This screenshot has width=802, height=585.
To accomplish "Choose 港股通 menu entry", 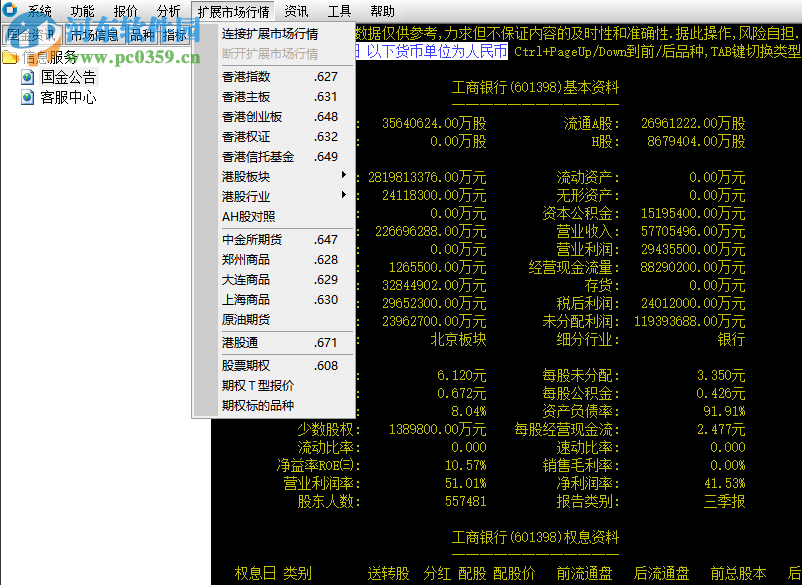I will point(274,342).
